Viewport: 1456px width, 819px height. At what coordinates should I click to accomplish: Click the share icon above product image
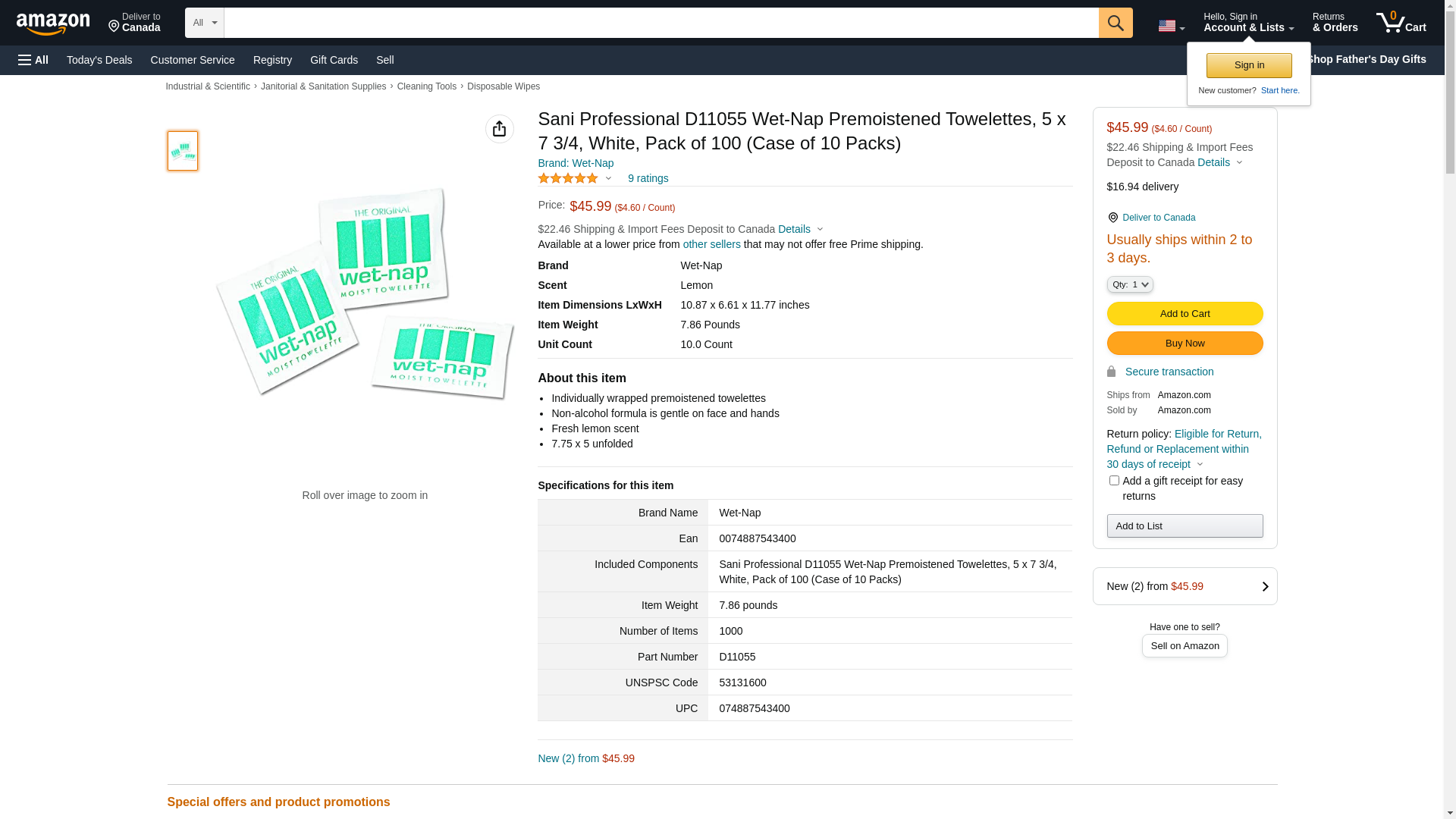tap(499, 129)
